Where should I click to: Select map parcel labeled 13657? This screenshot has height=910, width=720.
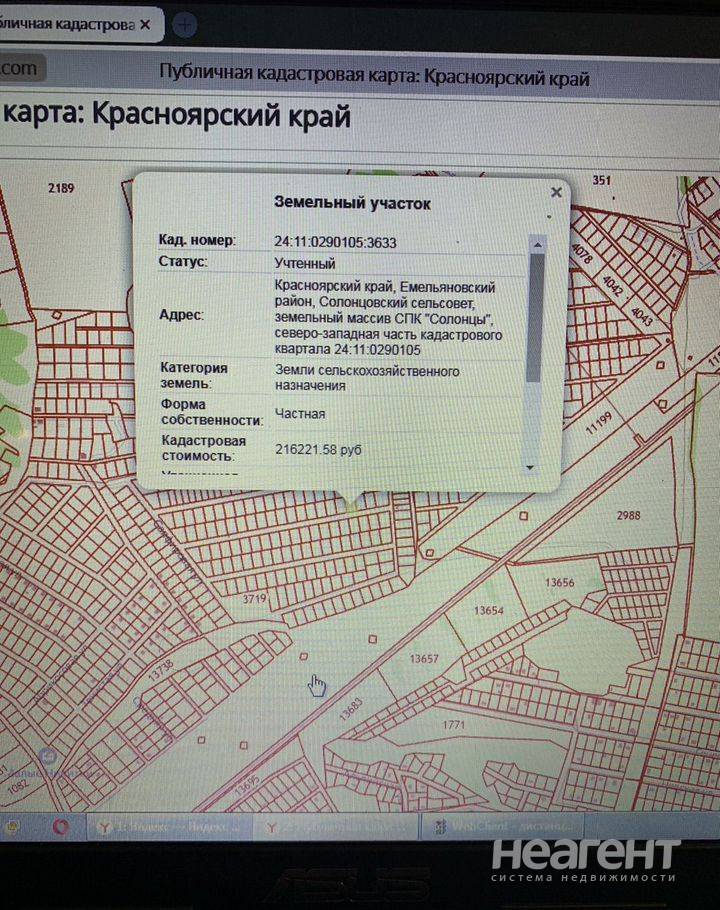(424, 658)
